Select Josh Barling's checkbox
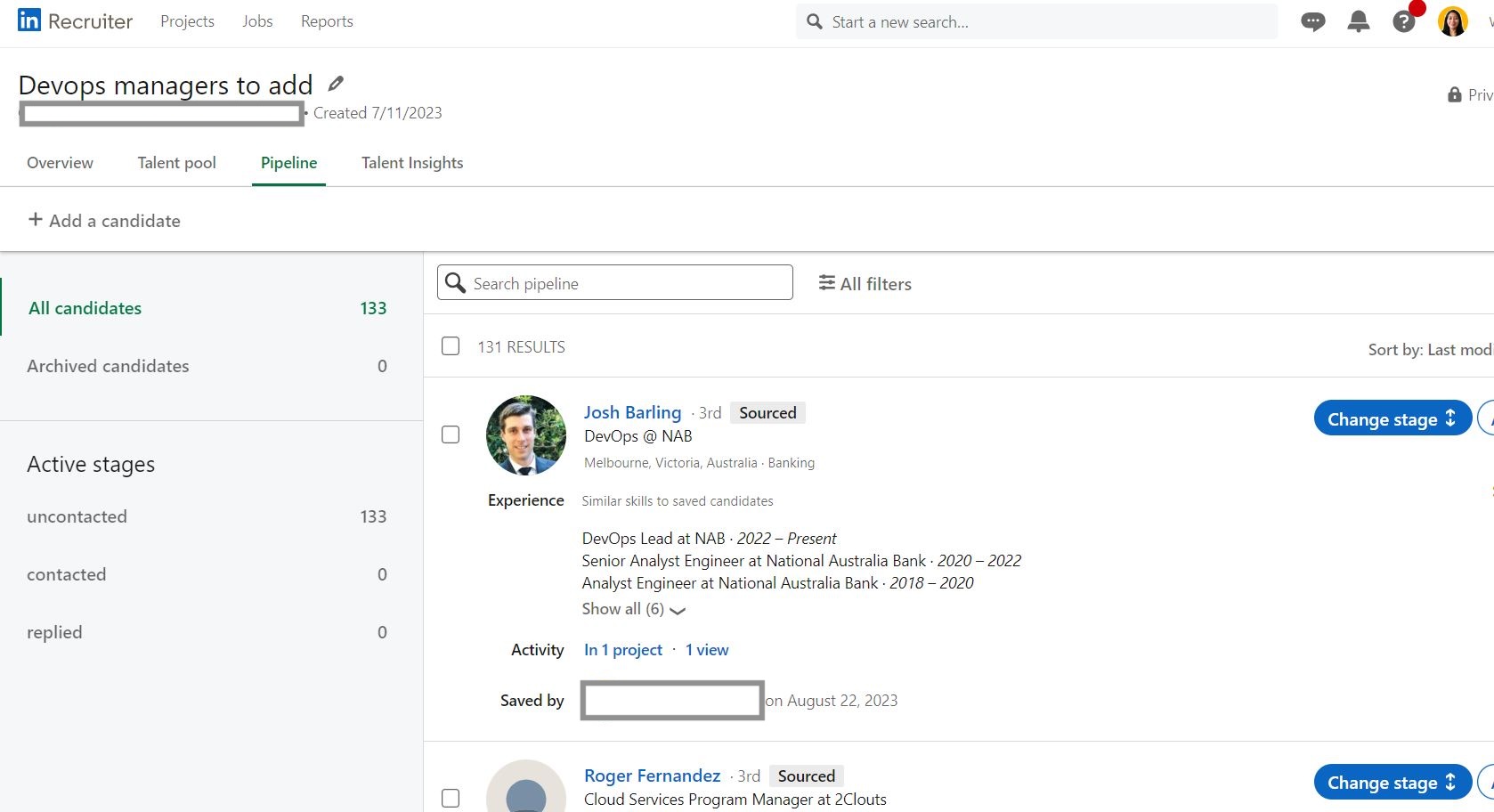The width and height of the screenshot is (1494, 812). click(x=451, y=434)
